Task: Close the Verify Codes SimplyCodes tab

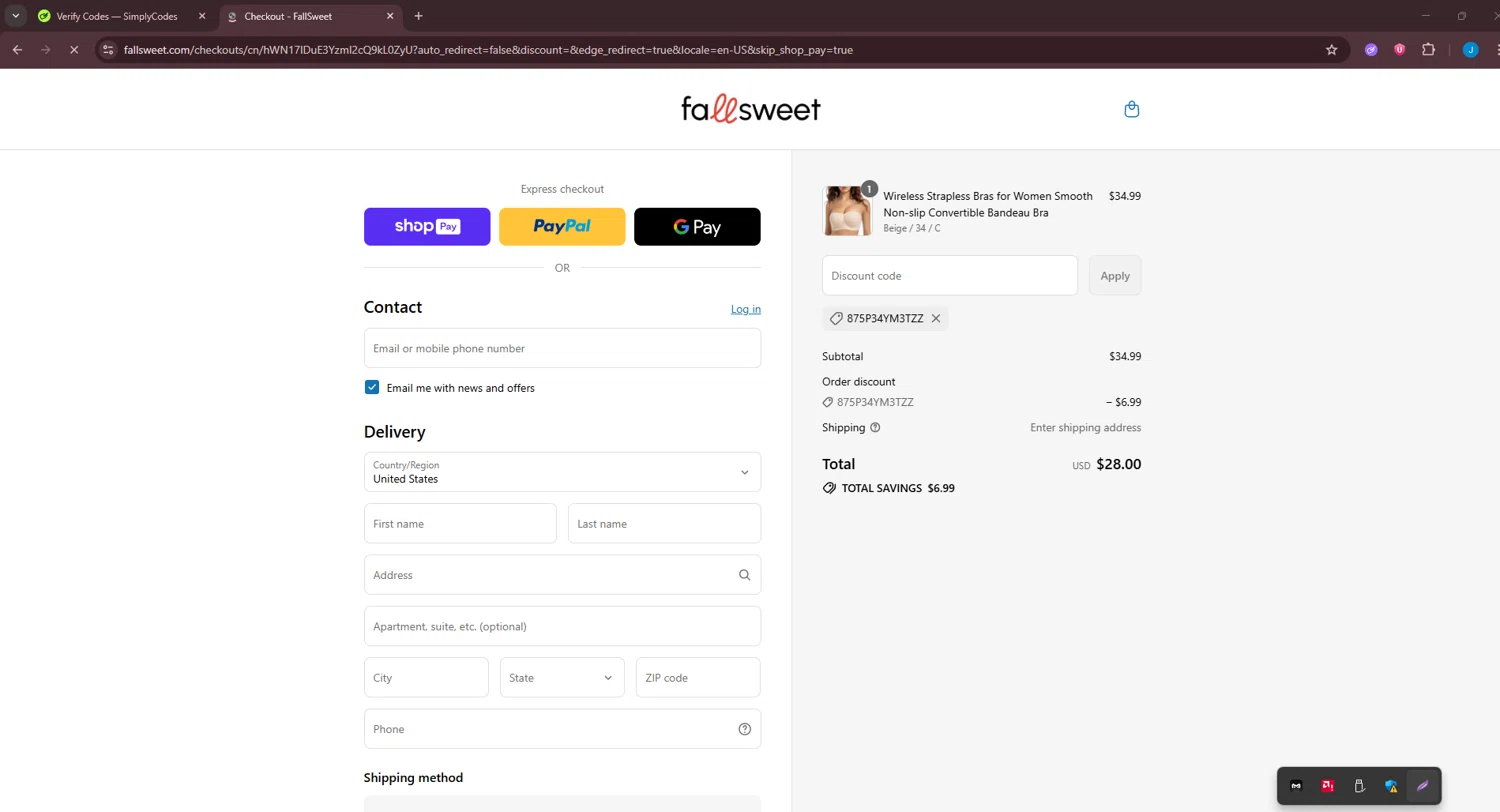Action: tap(201, 16)
